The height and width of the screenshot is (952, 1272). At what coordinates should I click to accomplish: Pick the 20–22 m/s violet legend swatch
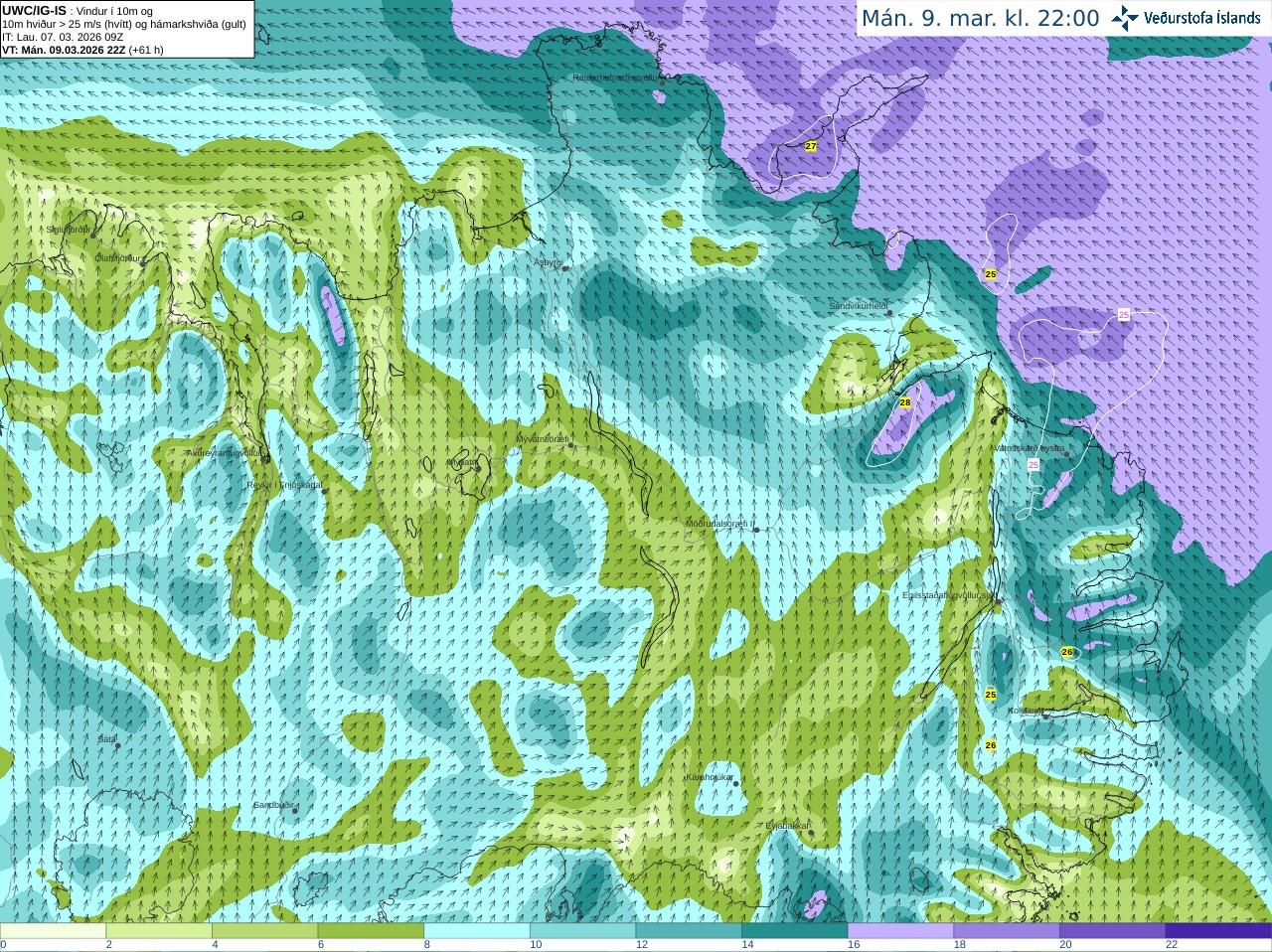coord(1113,931)
